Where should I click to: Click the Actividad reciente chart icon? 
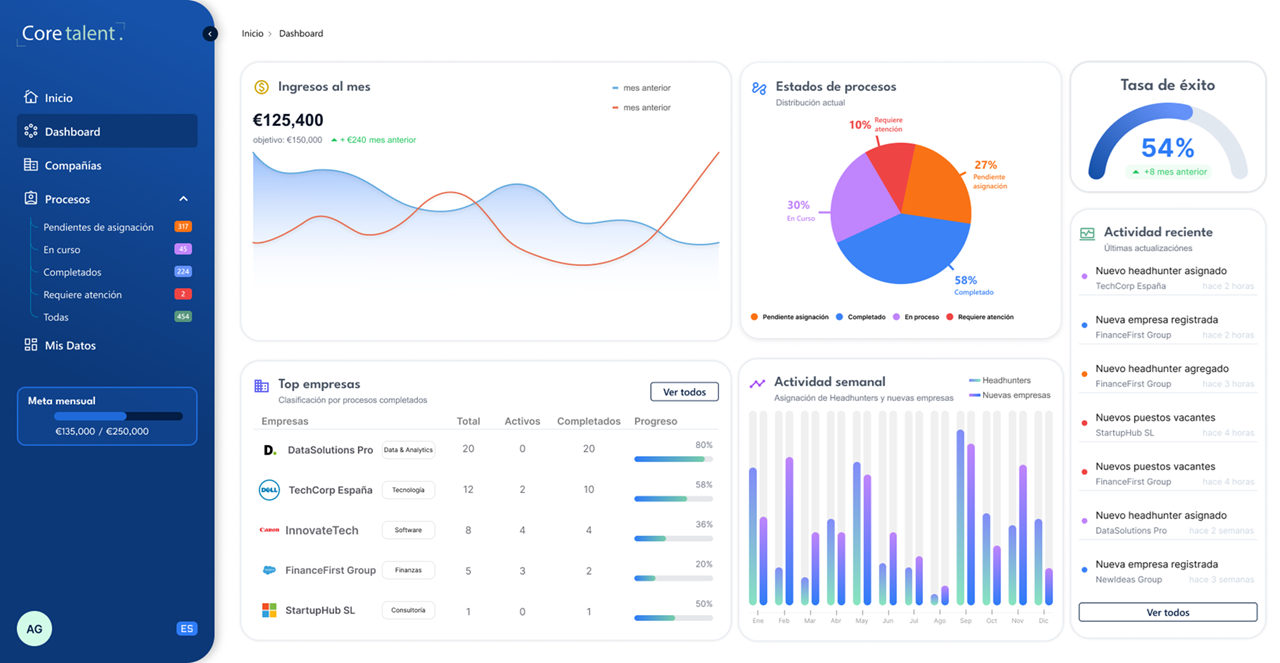(x=1087, y=234)
